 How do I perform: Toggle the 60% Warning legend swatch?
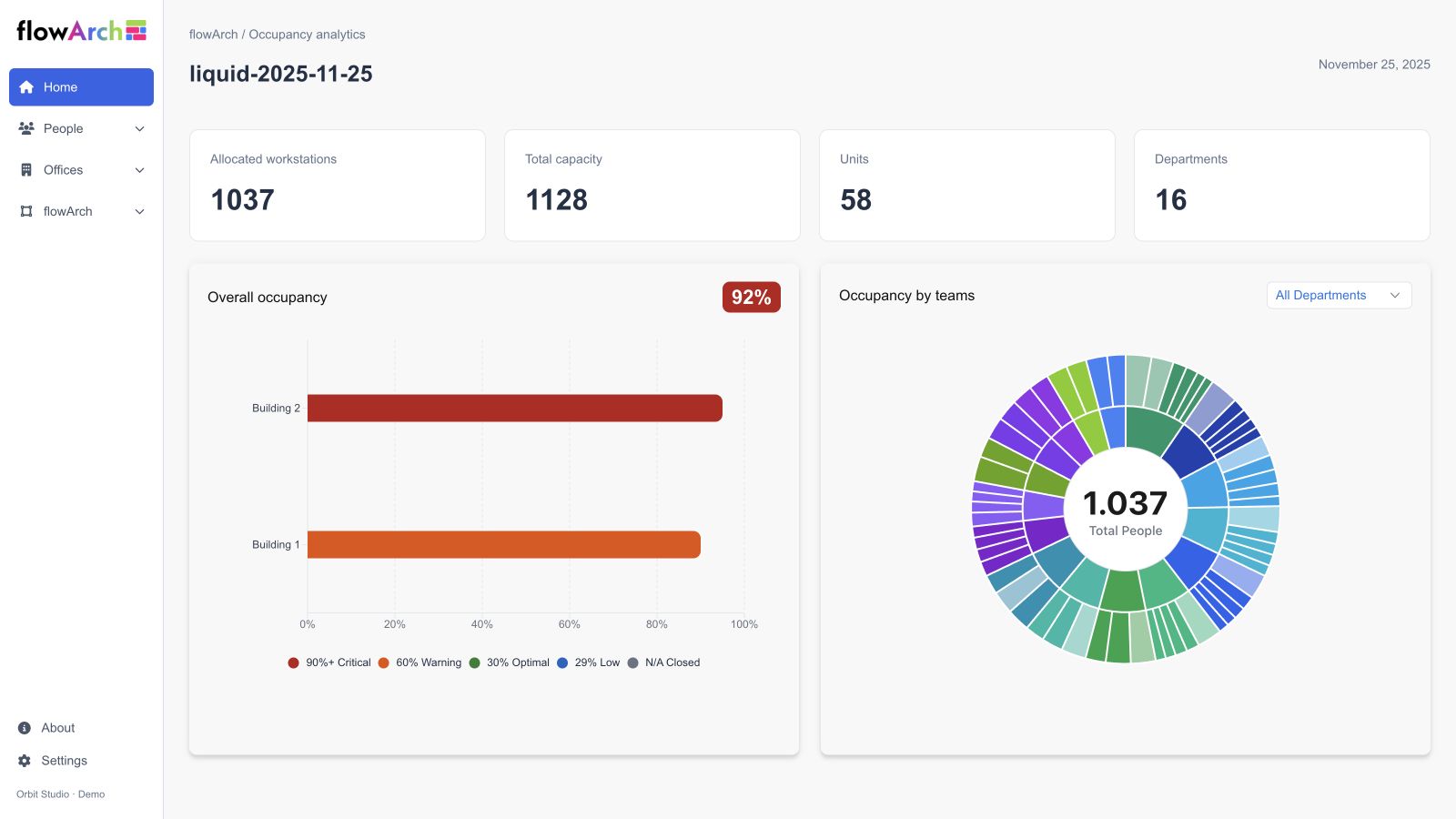tap(383, 662)
